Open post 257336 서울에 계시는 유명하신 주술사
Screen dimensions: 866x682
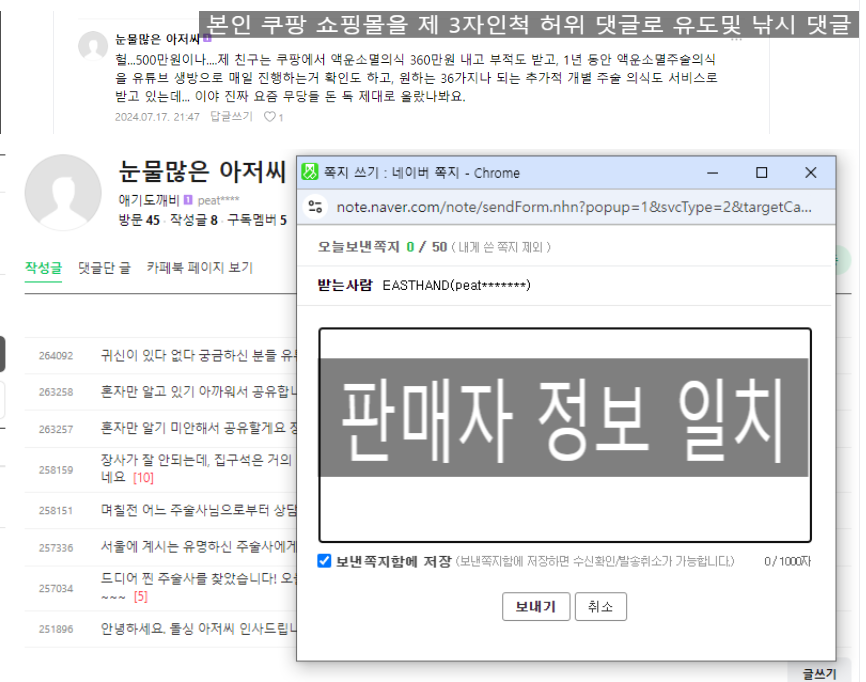point(199,547)
